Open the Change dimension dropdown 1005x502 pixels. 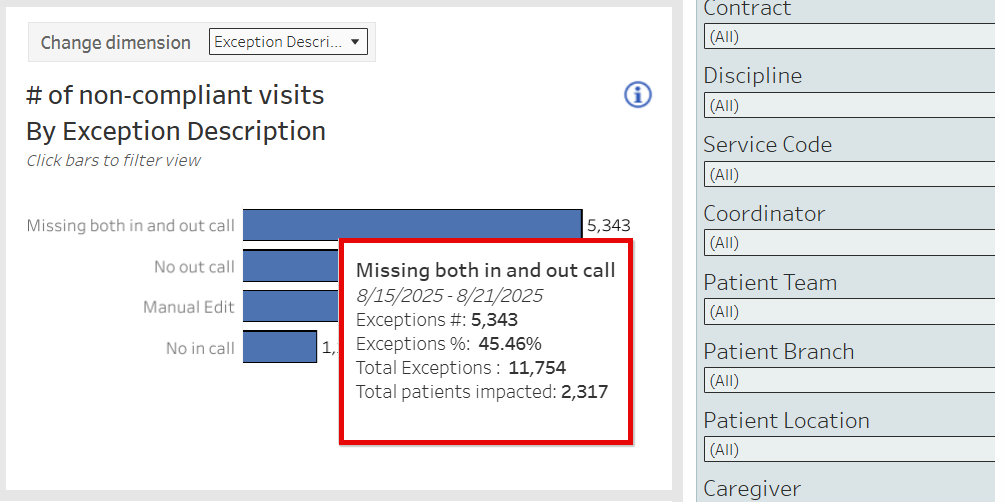(288, 42)
